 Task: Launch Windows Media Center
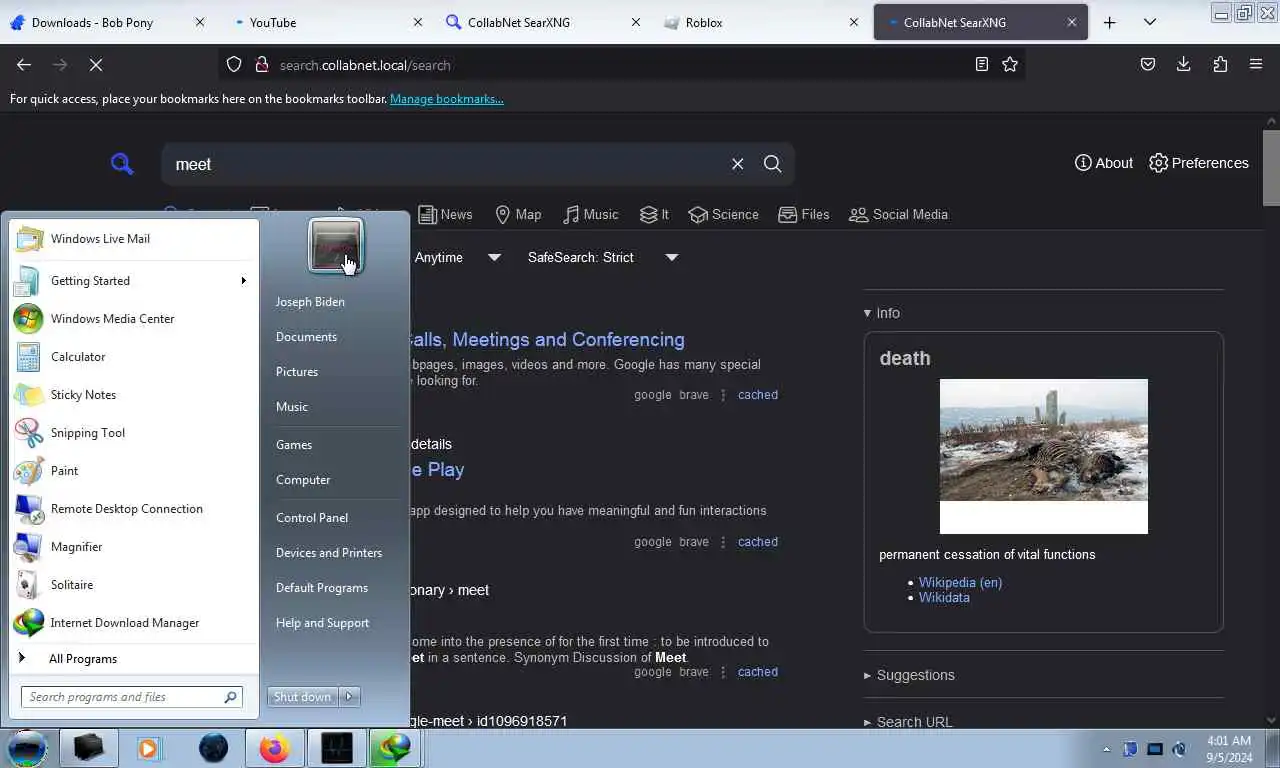tap(134, 319)
